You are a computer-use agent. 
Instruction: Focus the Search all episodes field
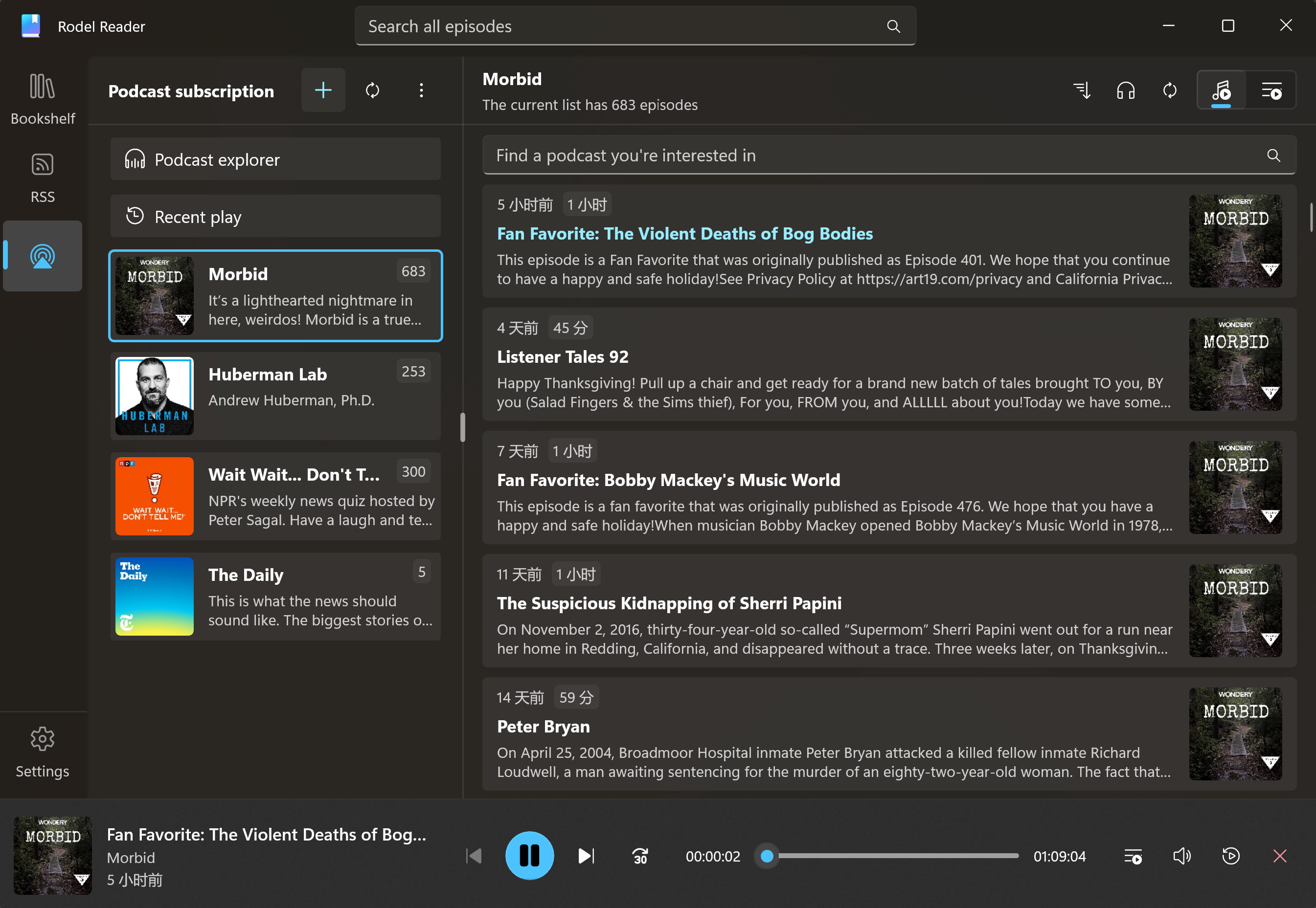(635, 26)
